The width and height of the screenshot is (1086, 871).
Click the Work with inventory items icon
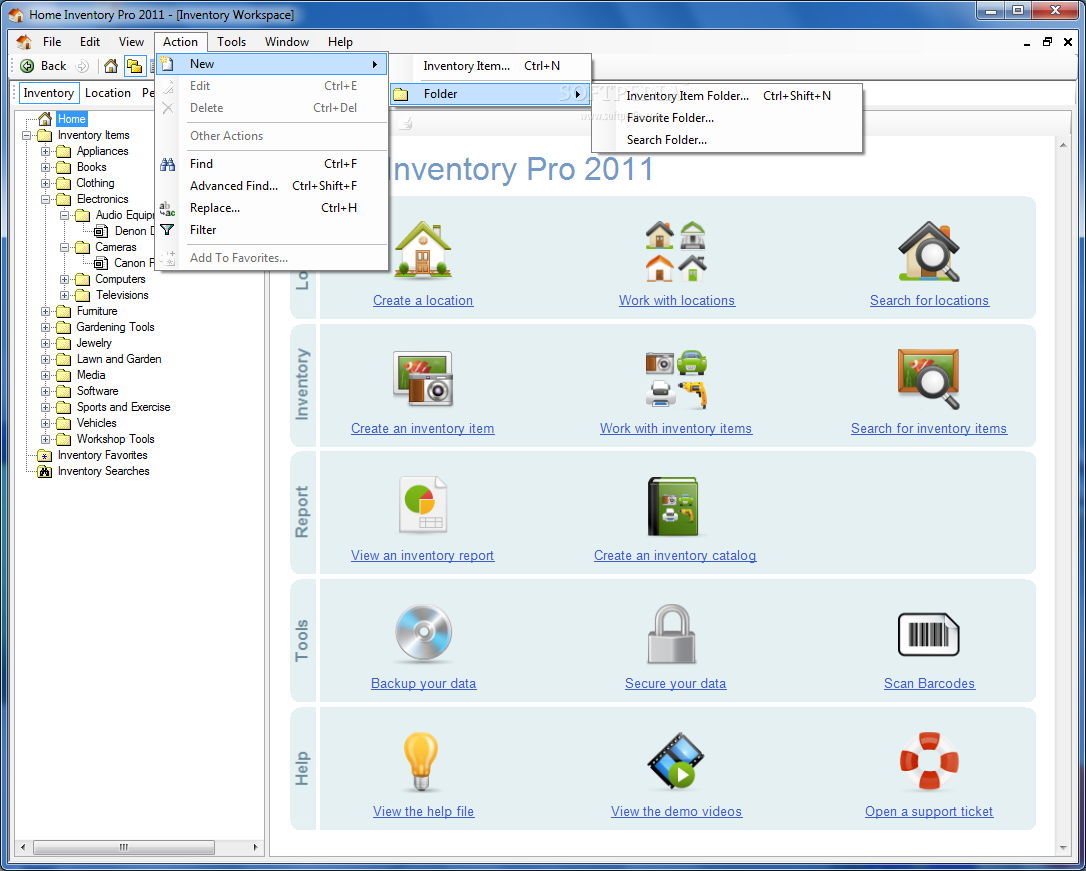click(x=676, y=379)
